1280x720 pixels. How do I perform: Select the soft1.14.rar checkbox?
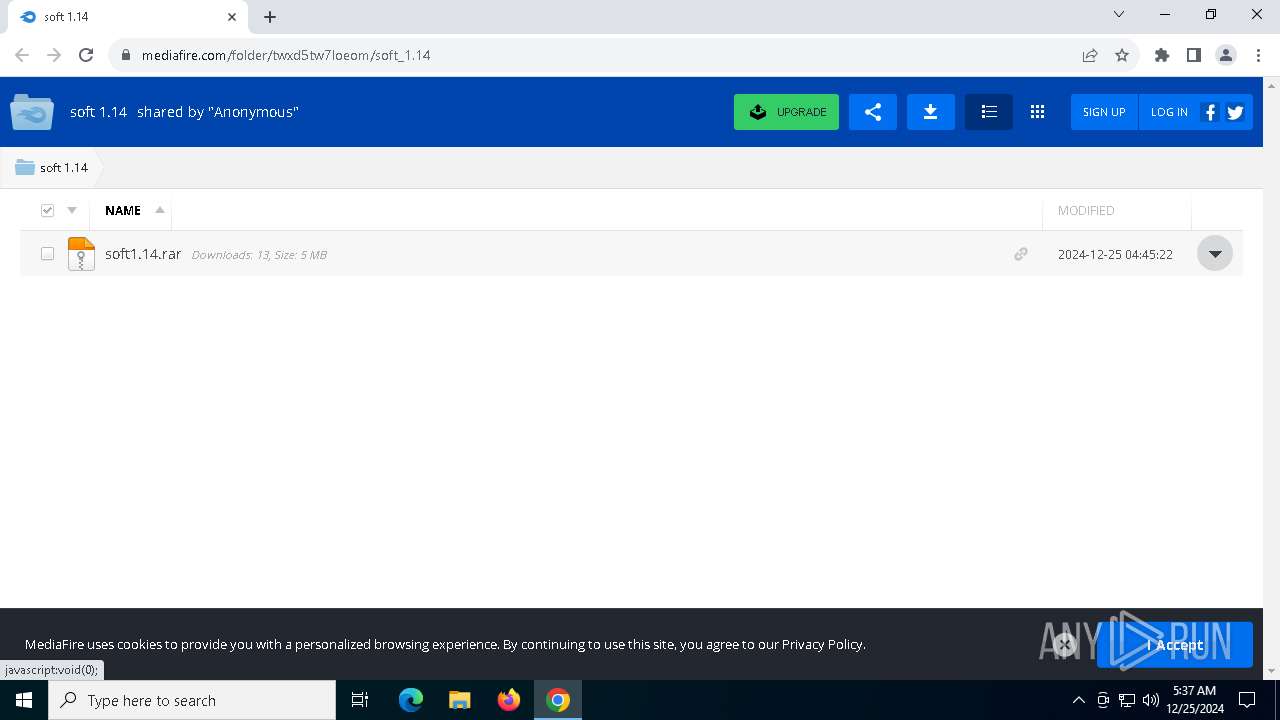click(x=47, y=254)
